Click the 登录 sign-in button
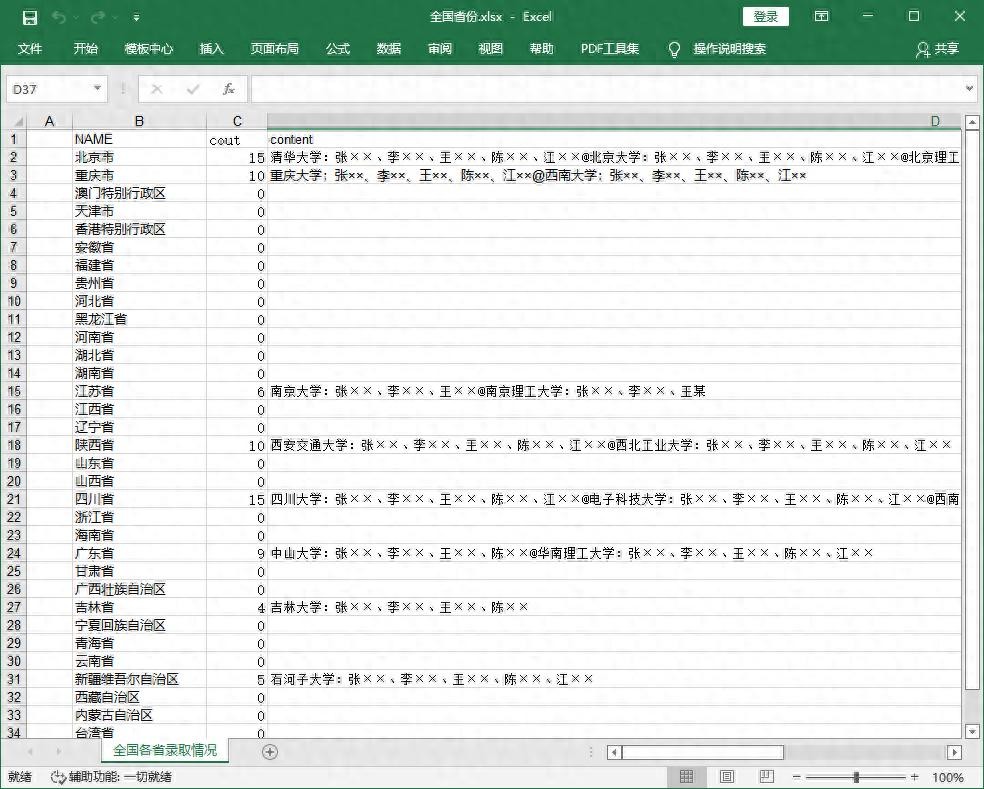 (x=765, y=17)
